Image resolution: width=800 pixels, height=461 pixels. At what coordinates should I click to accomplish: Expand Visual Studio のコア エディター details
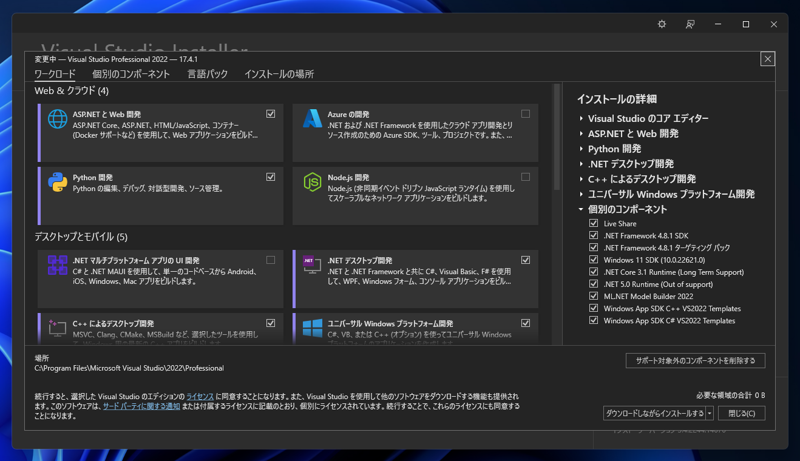pos(581,118)
